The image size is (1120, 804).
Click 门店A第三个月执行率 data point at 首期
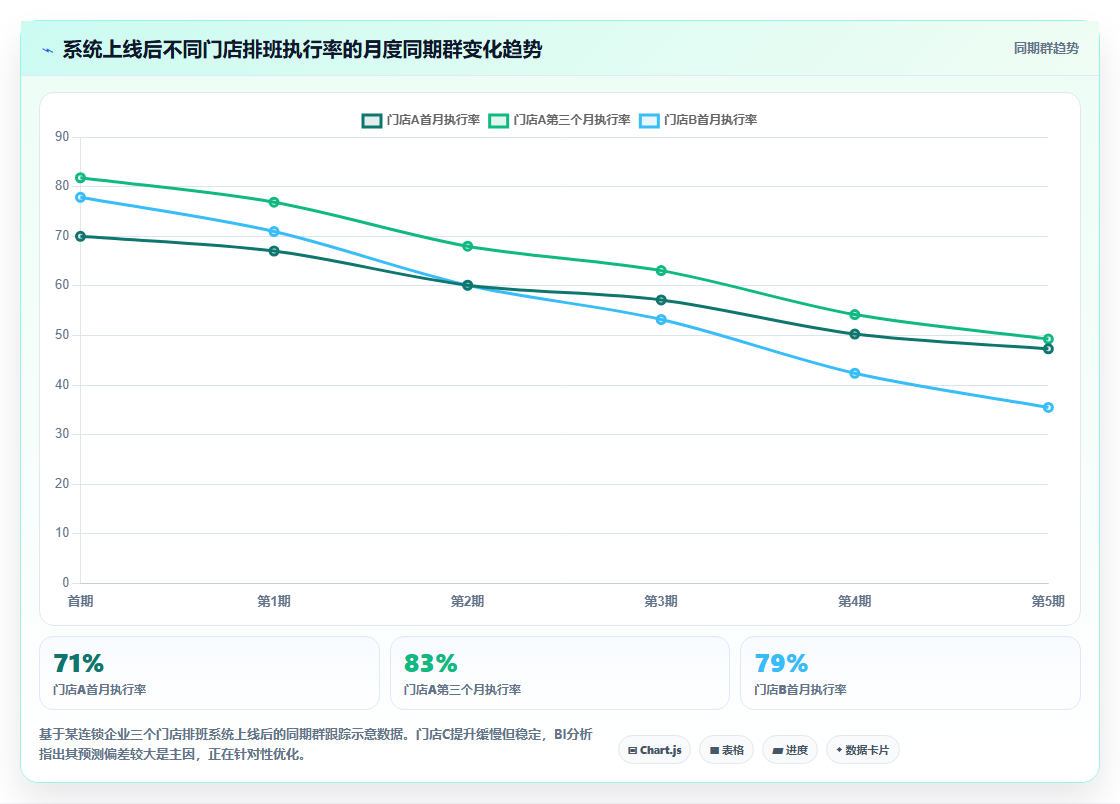pyautogui.click(x=81, y=178)
